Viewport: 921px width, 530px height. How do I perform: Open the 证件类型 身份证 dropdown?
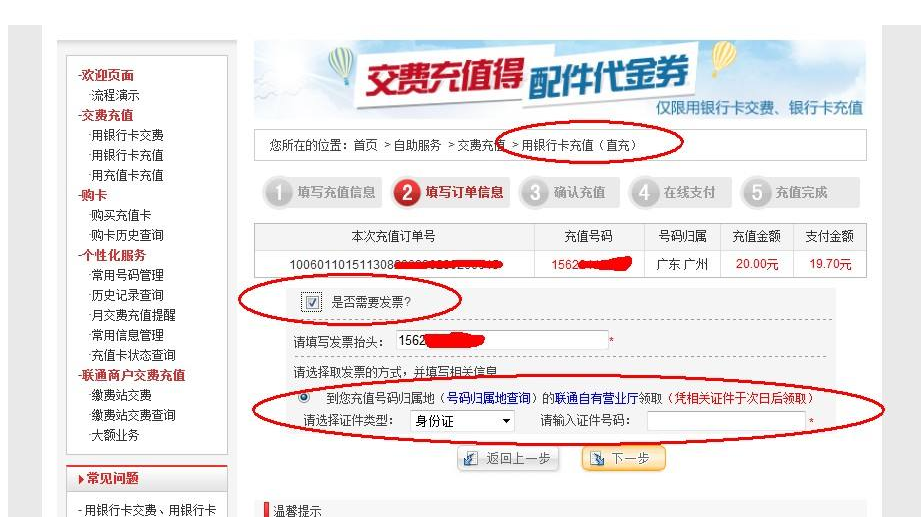click(x=462, y=421)
